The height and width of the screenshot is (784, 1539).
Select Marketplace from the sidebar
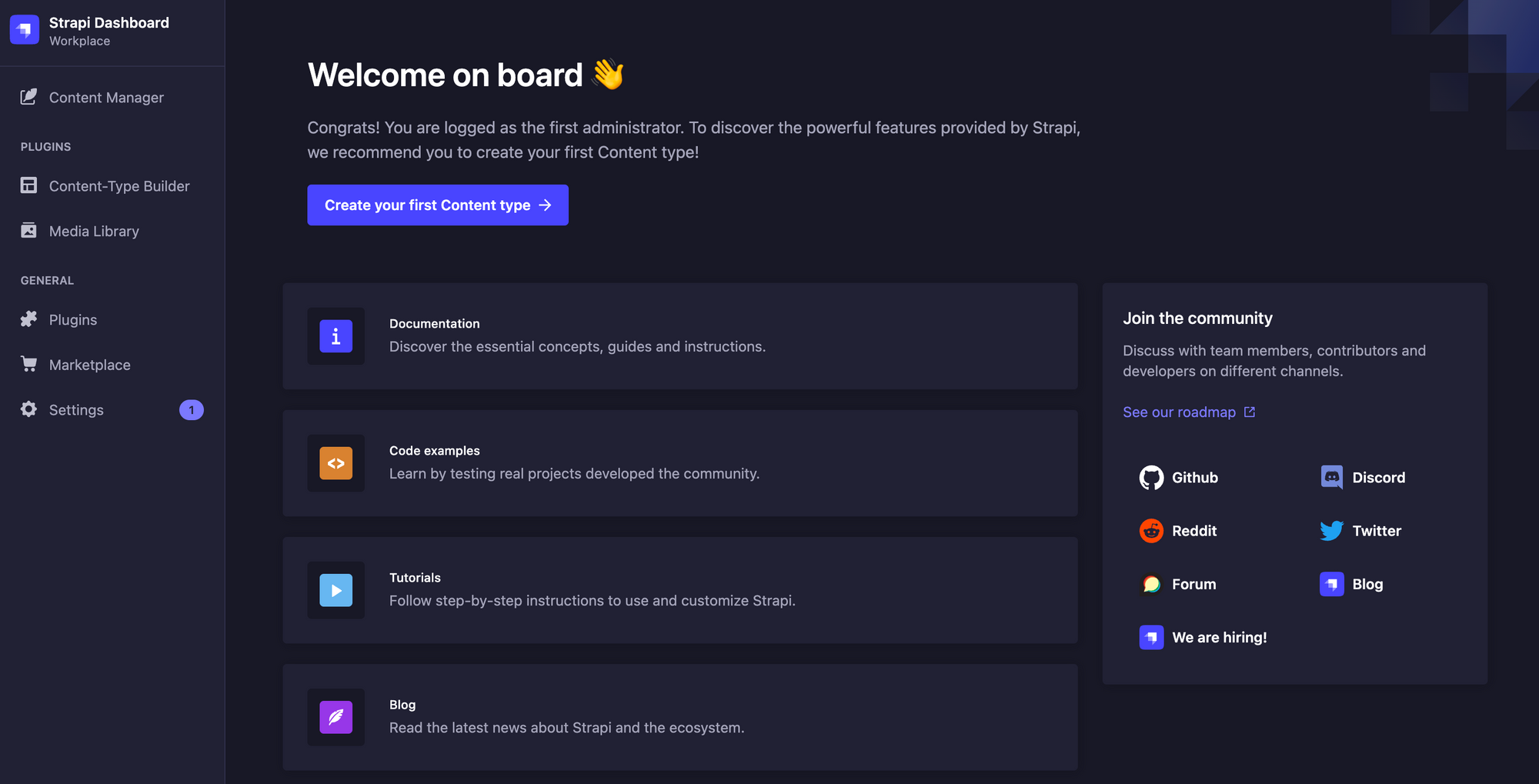tap(90, 364)
